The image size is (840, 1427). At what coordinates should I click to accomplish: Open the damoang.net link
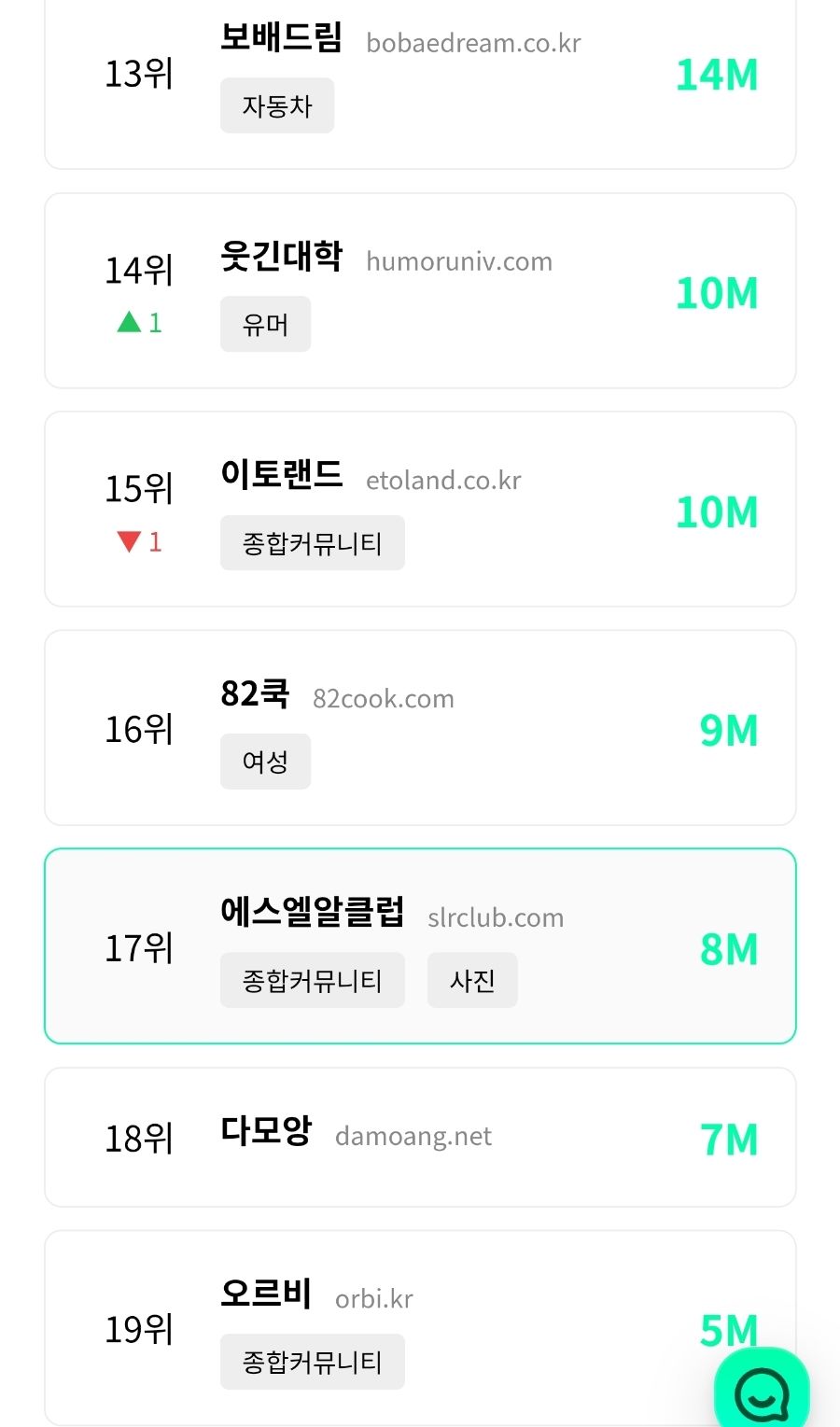point(413,1136)
